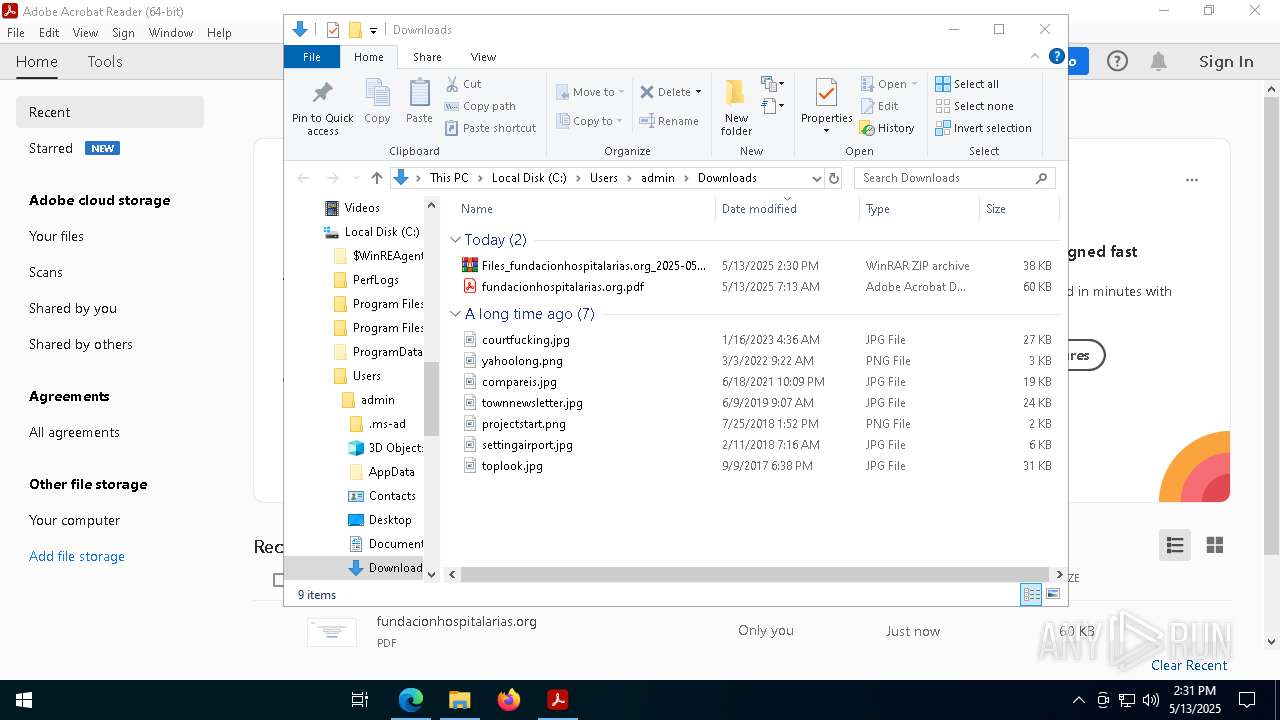Click the navigation pane vertical scrollbar
The image size is (1280, 720).
(x=432, y=397)
